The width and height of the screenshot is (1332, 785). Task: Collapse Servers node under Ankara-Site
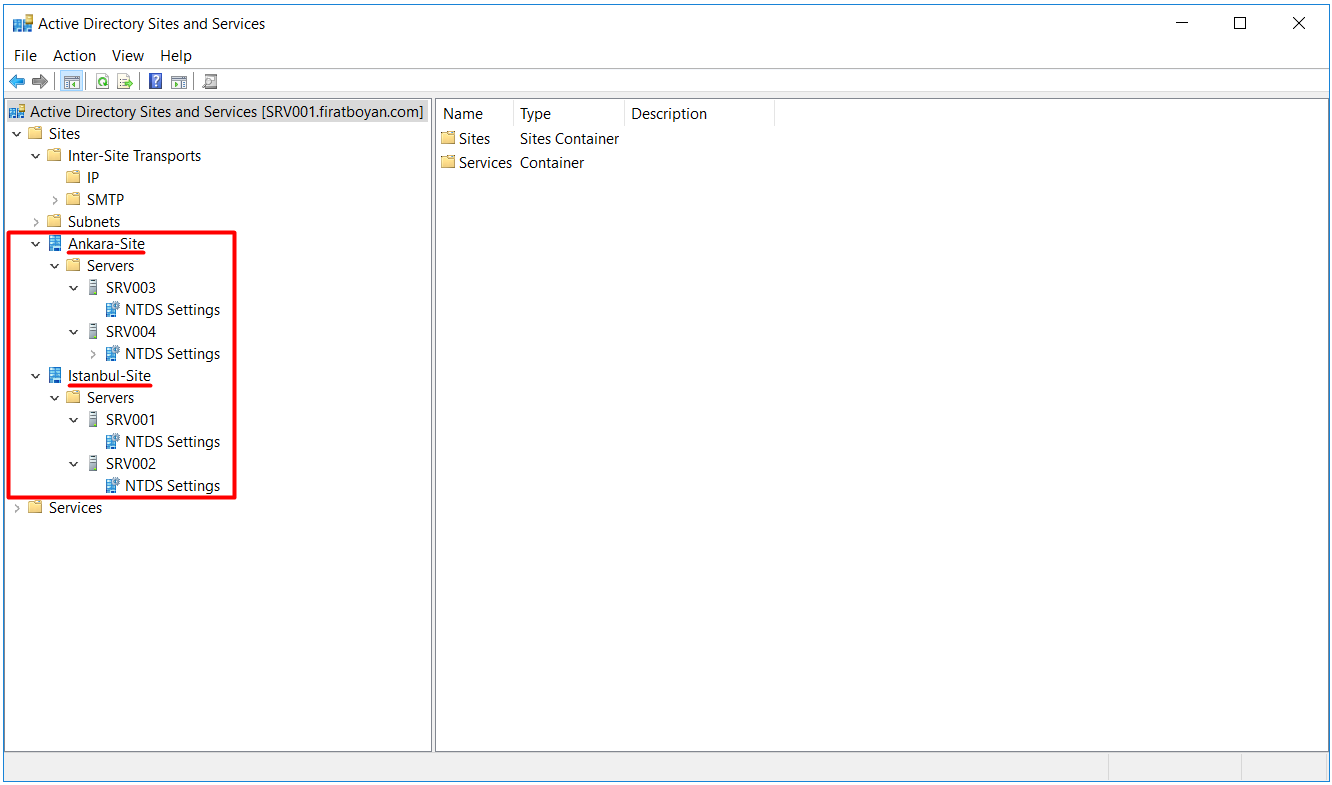[x=55, y=266]
